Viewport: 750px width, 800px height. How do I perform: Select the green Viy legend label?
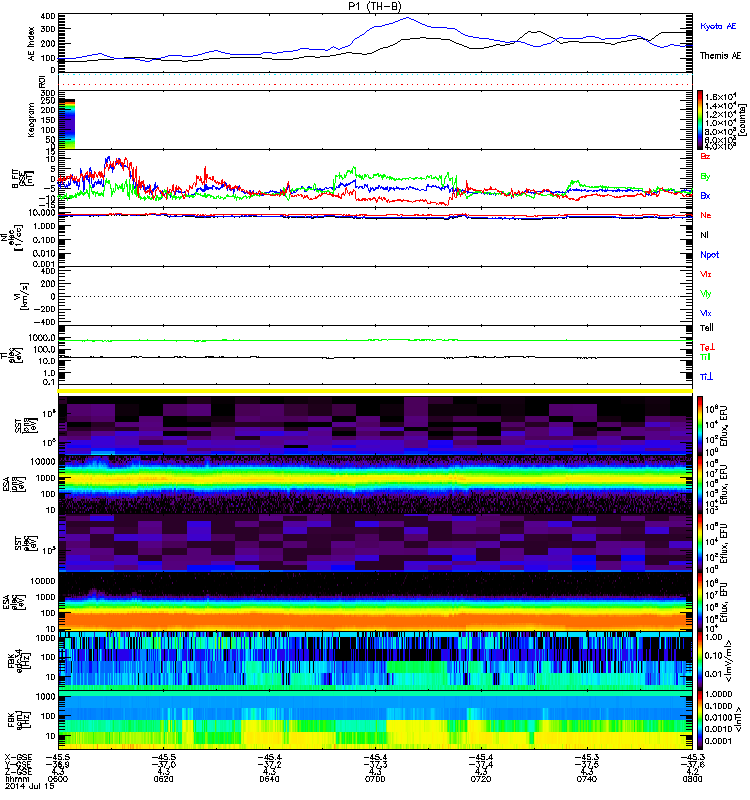click(x=706, y=294)
